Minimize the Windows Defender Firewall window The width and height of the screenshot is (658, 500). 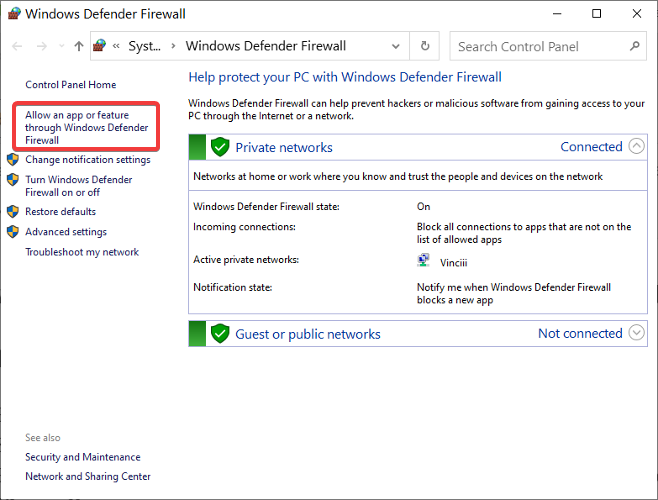(557, 14)
